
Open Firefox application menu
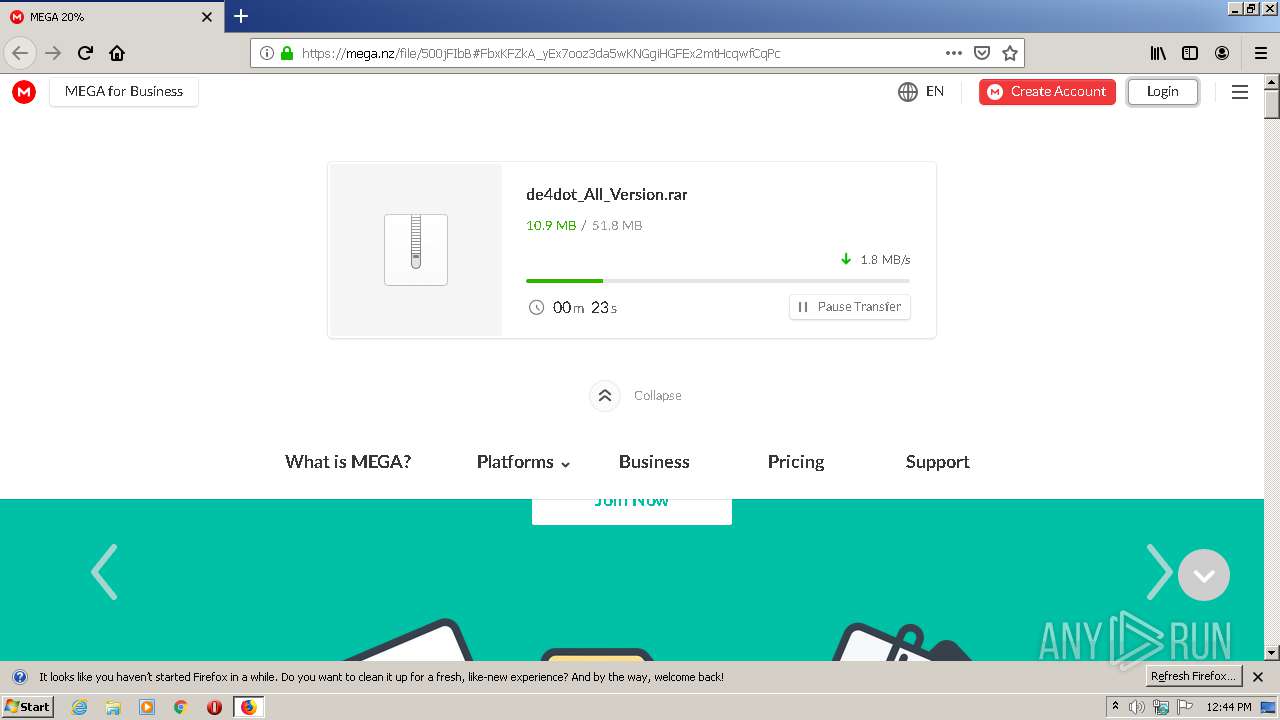point(1261,53)
